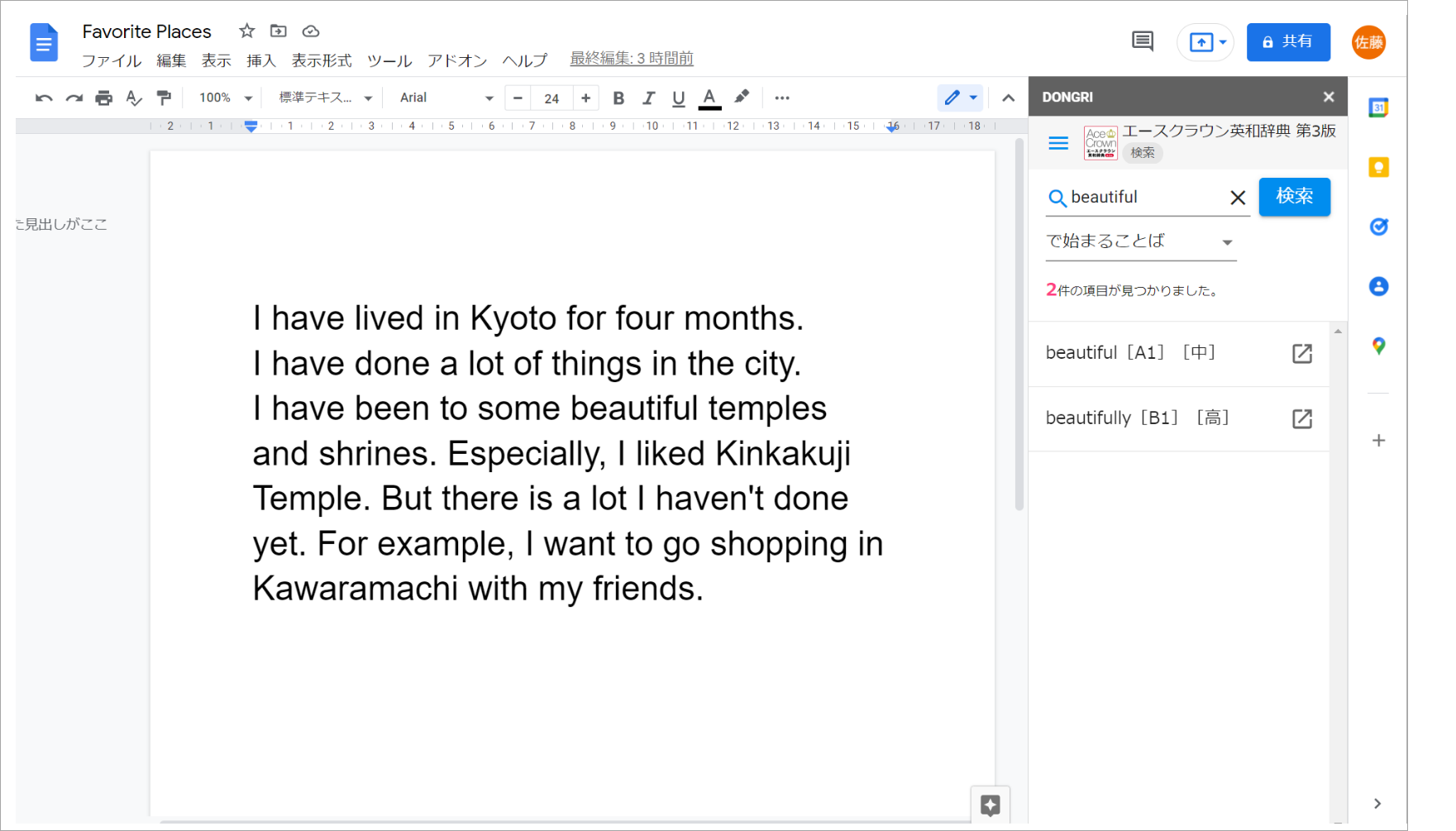Image resolution: width=1456 pixels, height=831 pixels.
Task: Print the document
Action: pyautogui.click(x=103, y=98)
